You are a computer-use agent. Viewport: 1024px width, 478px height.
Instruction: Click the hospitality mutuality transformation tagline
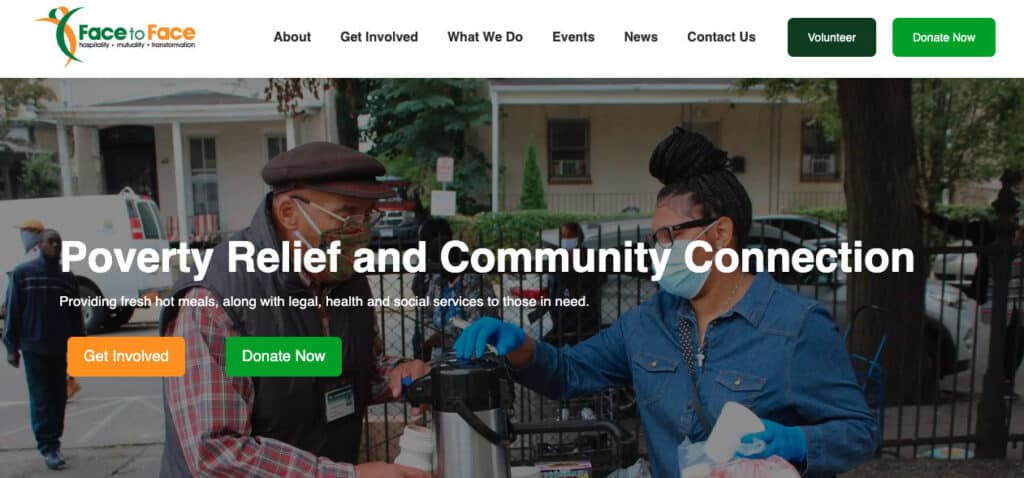[x=136, y=46]
